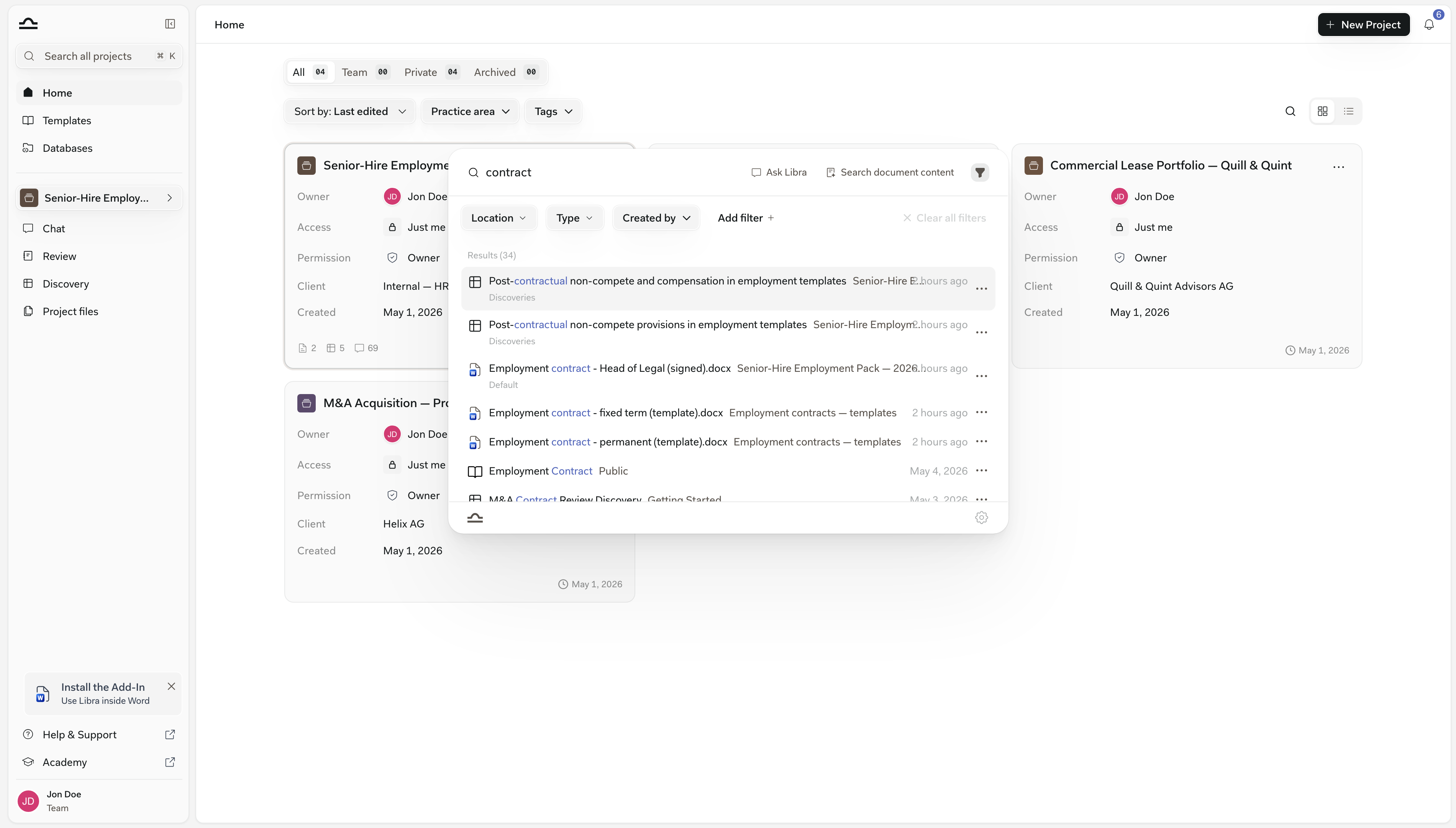Click the Libra logo in sidebar
The height and width of the screenshot is (828, 1456).
28,24
